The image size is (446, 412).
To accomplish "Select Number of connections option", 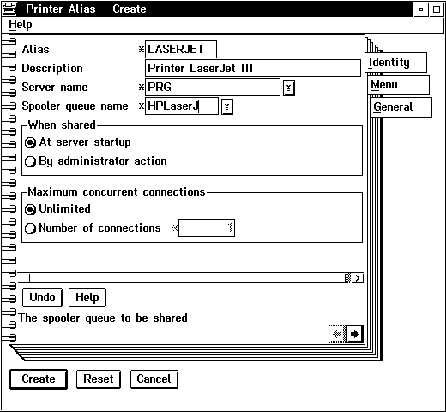I will (93, 228).
